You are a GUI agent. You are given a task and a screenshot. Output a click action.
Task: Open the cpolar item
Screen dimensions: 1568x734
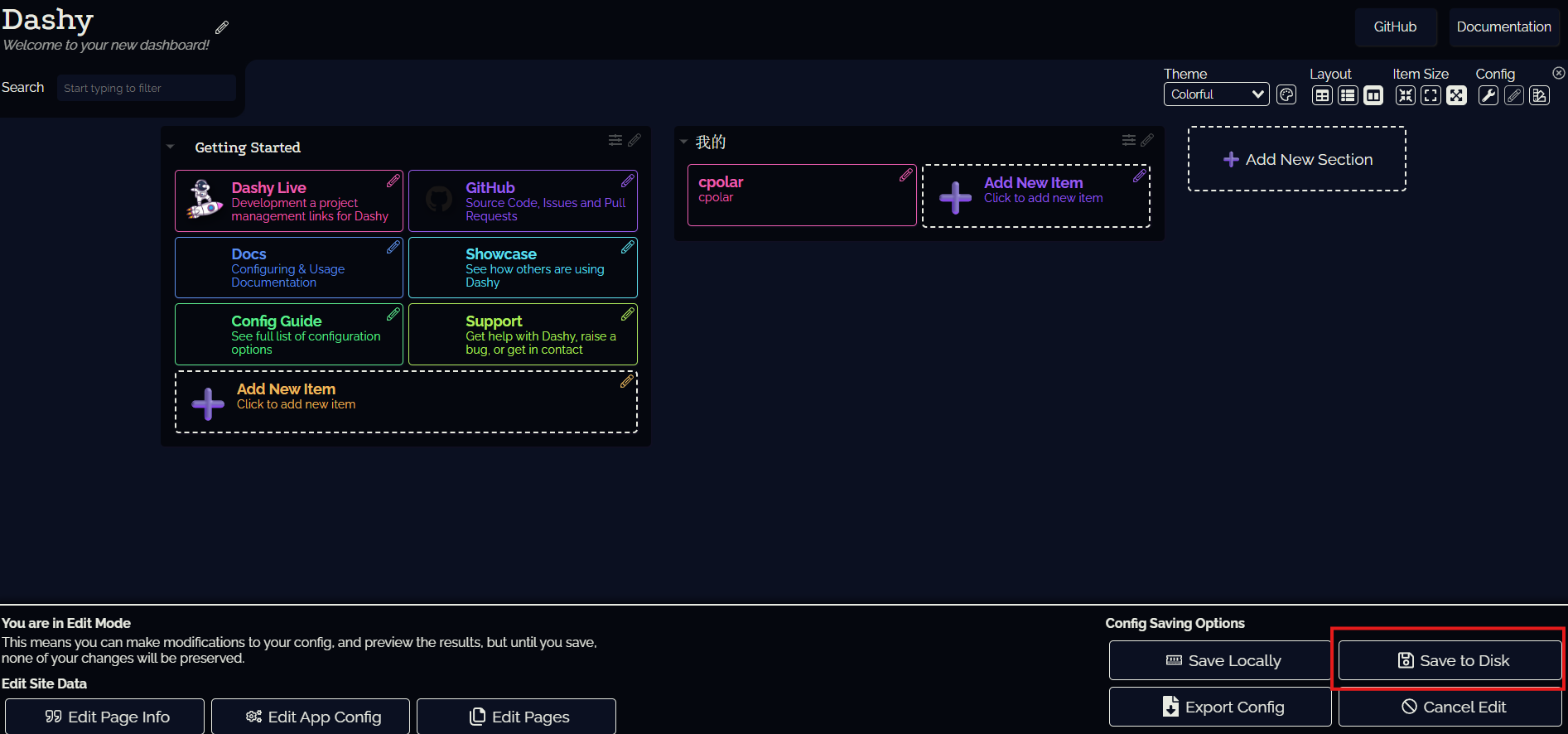[x=802, y=196]
